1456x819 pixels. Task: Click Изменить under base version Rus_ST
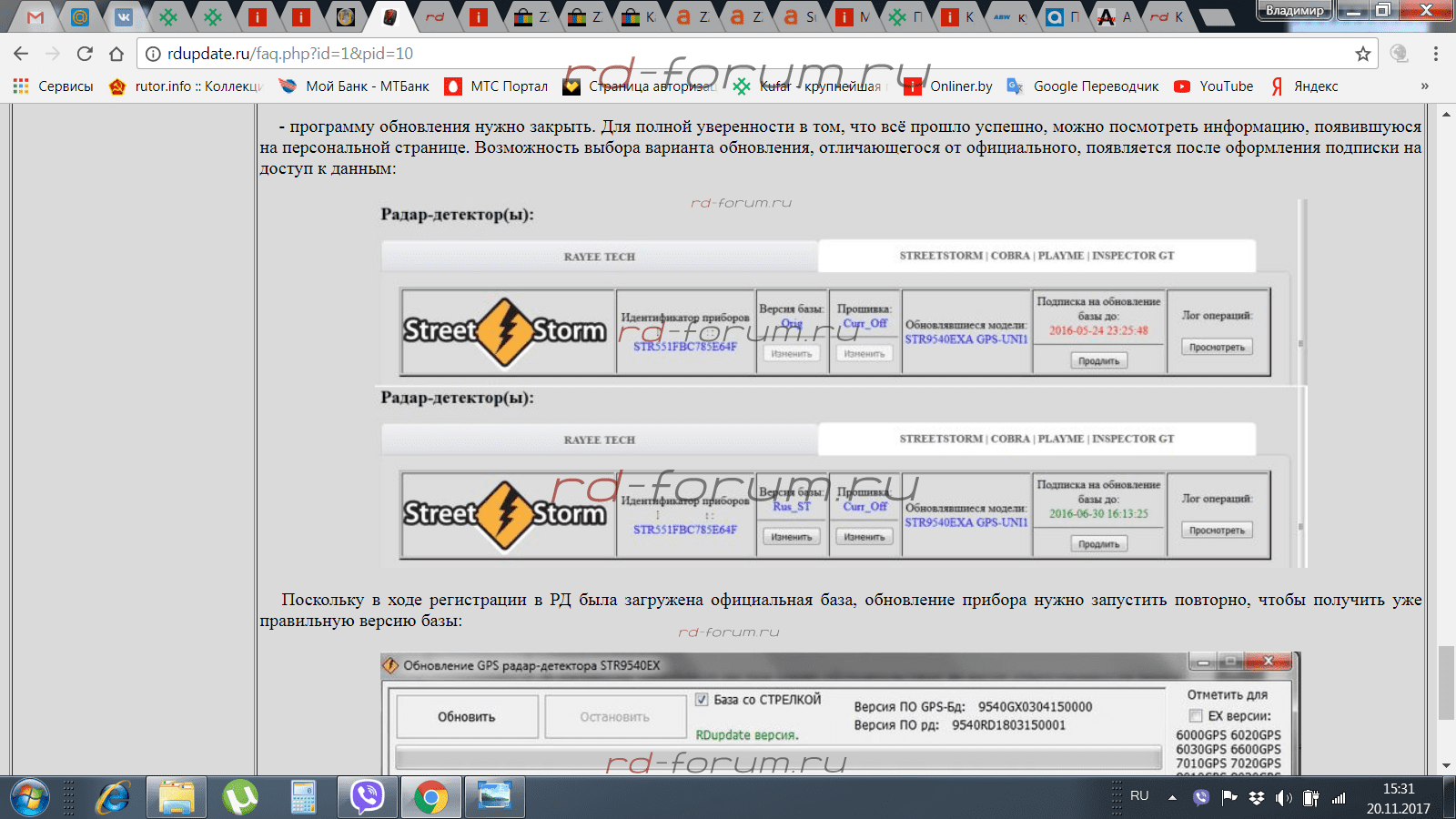coord(791,537)
